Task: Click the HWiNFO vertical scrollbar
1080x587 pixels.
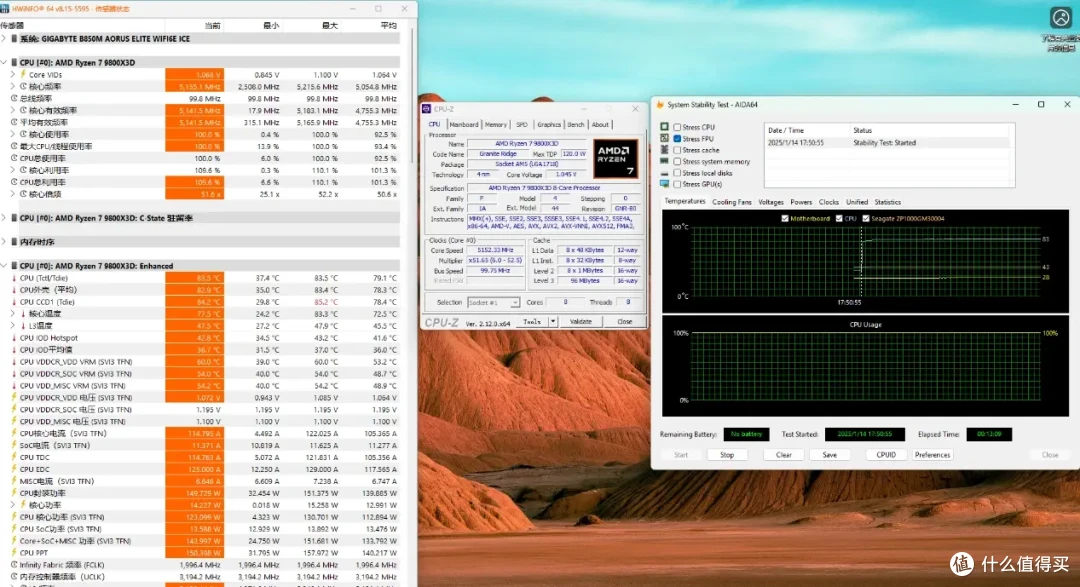Action: point(413,96)
